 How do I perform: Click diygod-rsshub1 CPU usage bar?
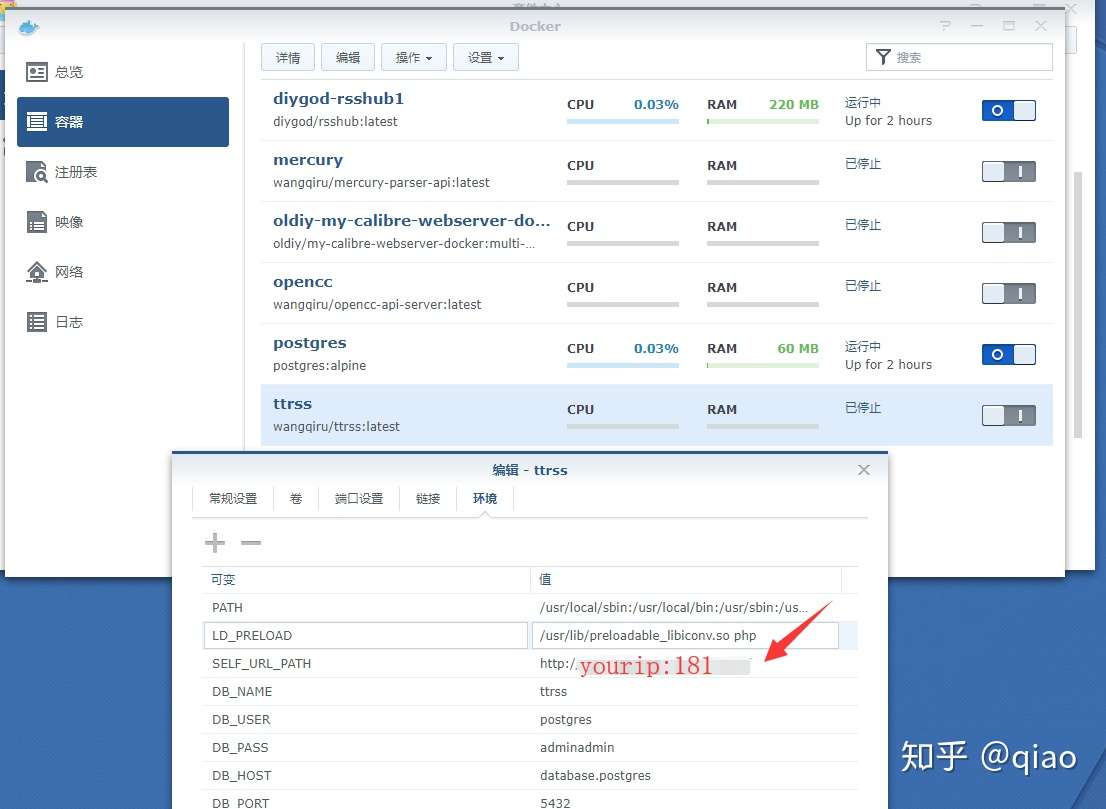coord(623,122)
